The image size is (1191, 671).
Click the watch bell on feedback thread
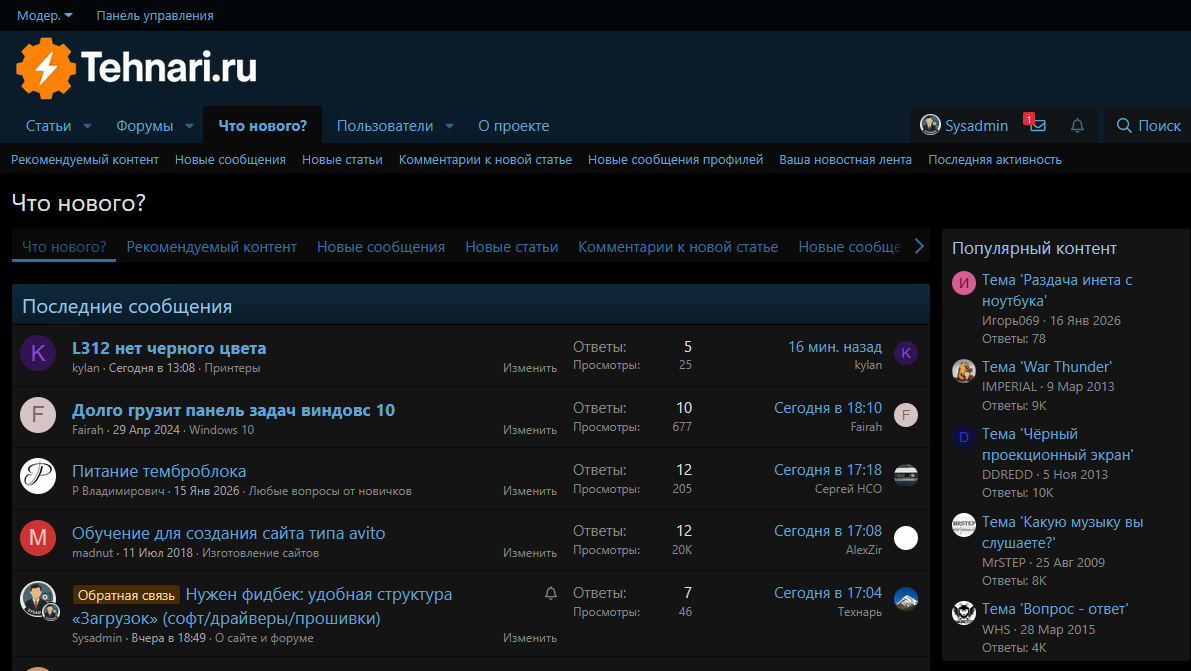pos(551,593)
